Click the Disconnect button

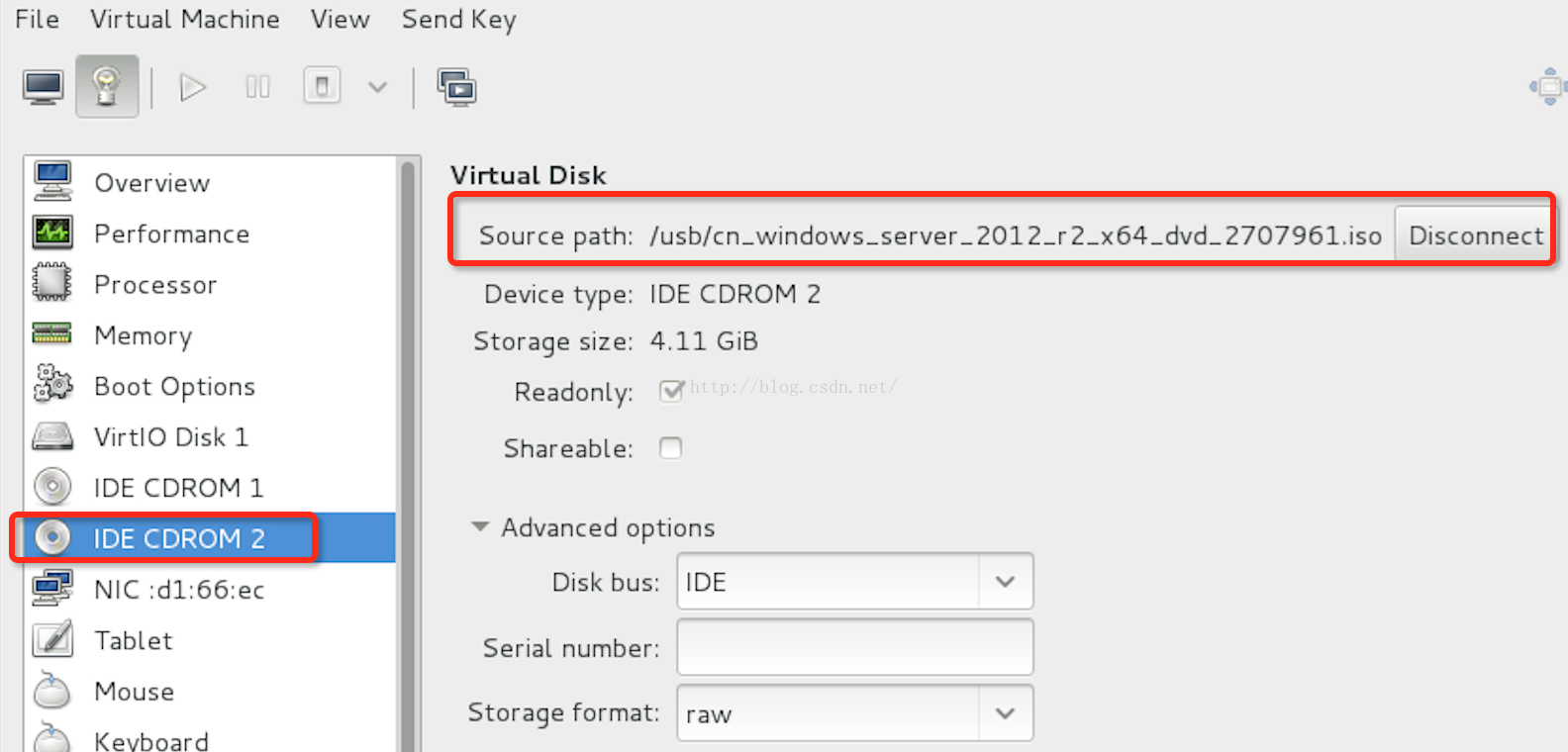pos(1475,235)
